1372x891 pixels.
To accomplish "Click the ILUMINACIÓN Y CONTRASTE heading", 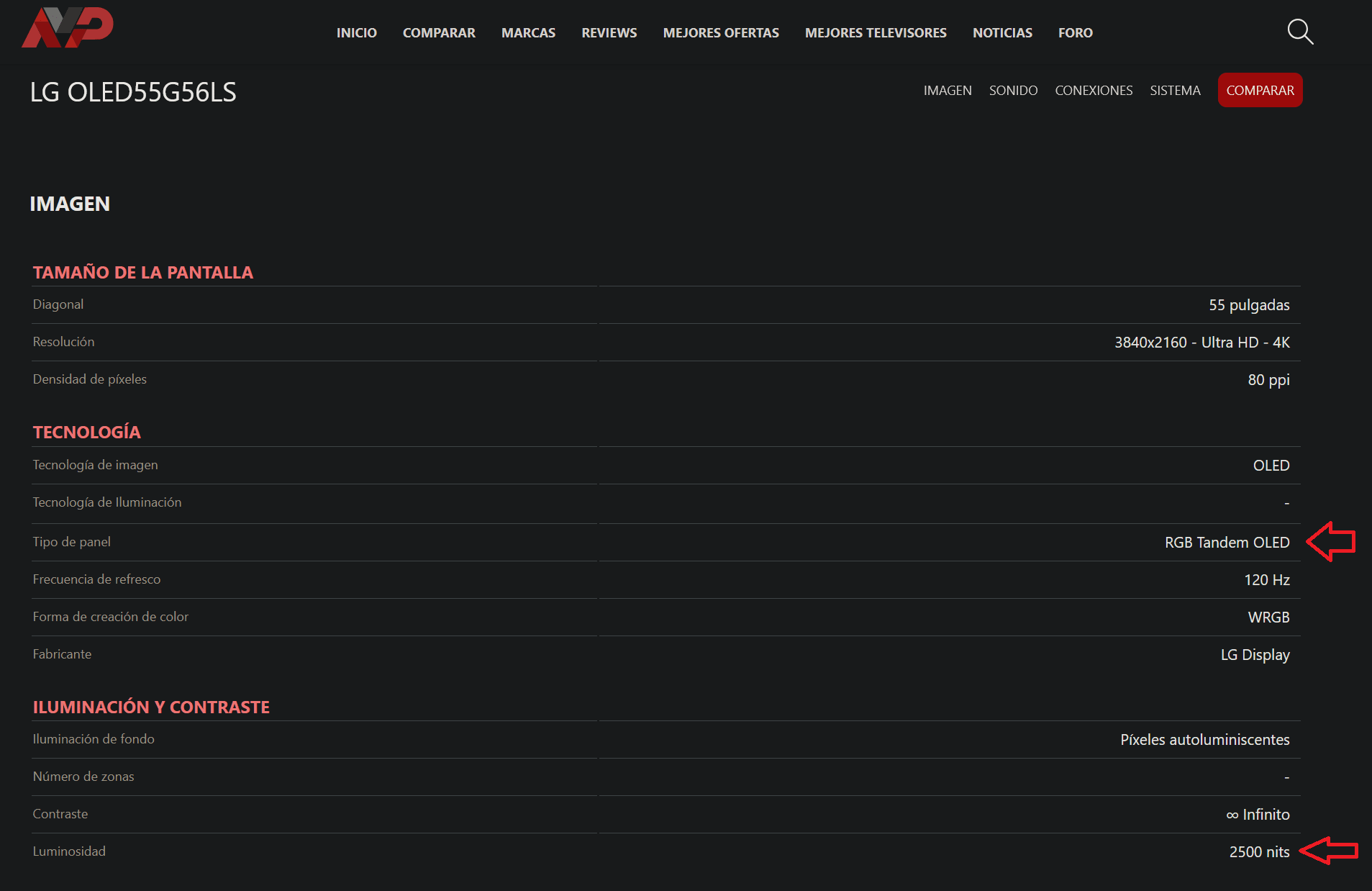I will [151, 707].
